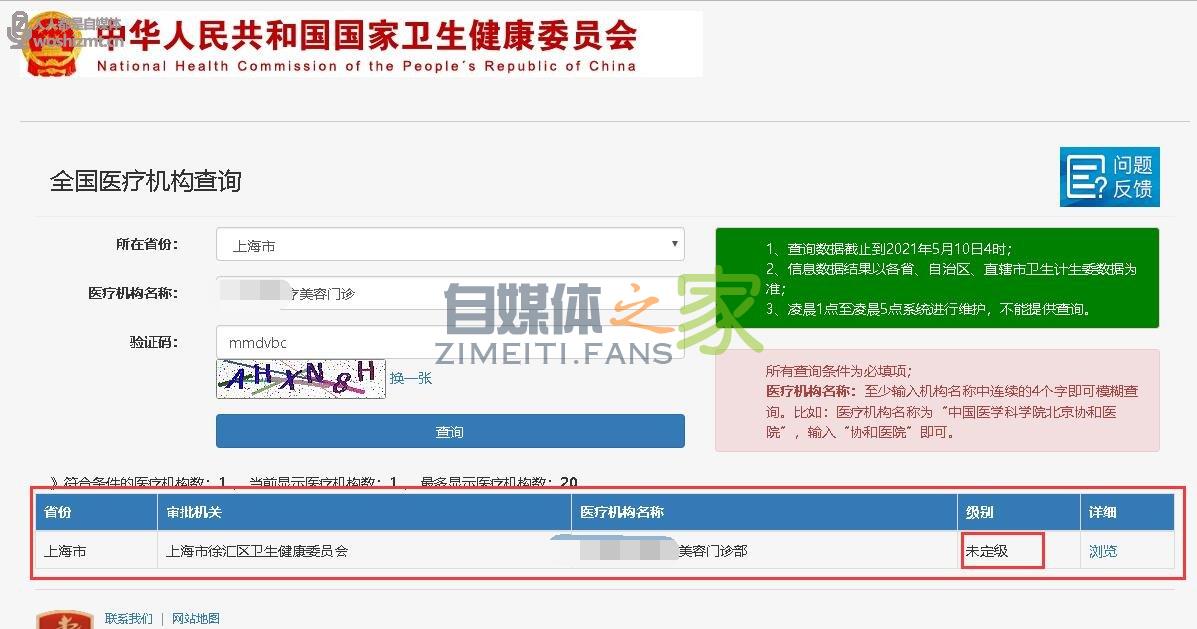Click the 审批机关 column header

click(194, 512)
